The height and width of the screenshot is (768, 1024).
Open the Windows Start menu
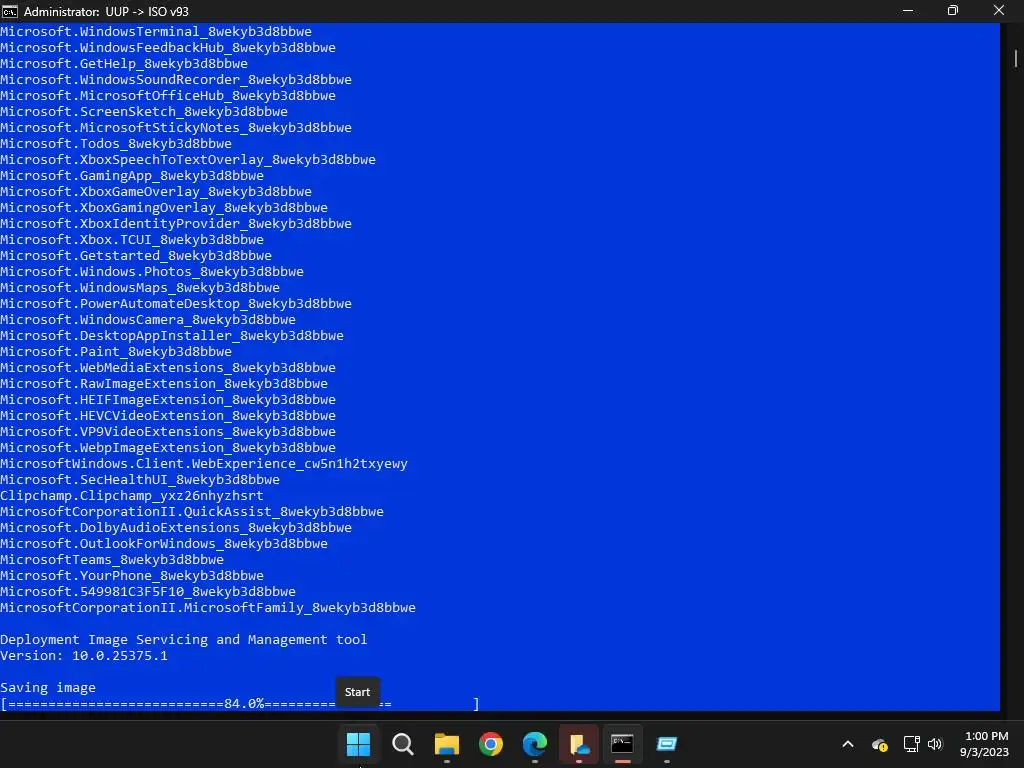tap(358, 744)
